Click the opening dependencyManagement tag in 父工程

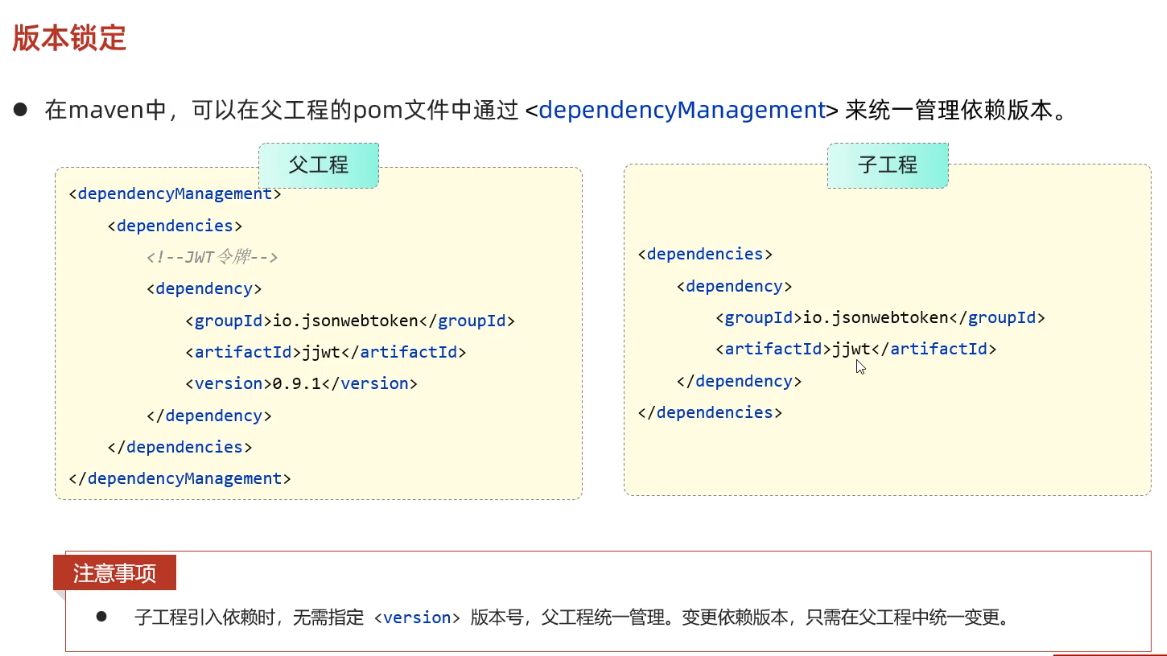175,194
